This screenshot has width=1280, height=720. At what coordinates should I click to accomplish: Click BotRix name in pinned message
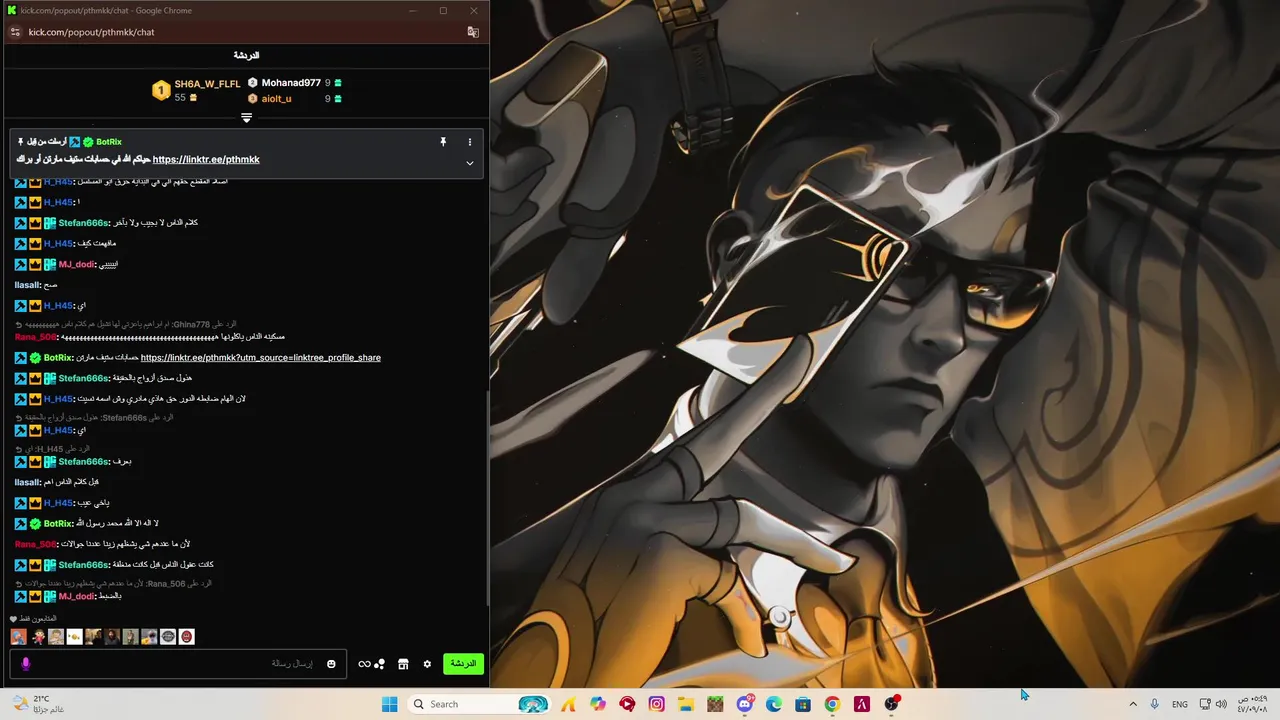tap(109, 142)
